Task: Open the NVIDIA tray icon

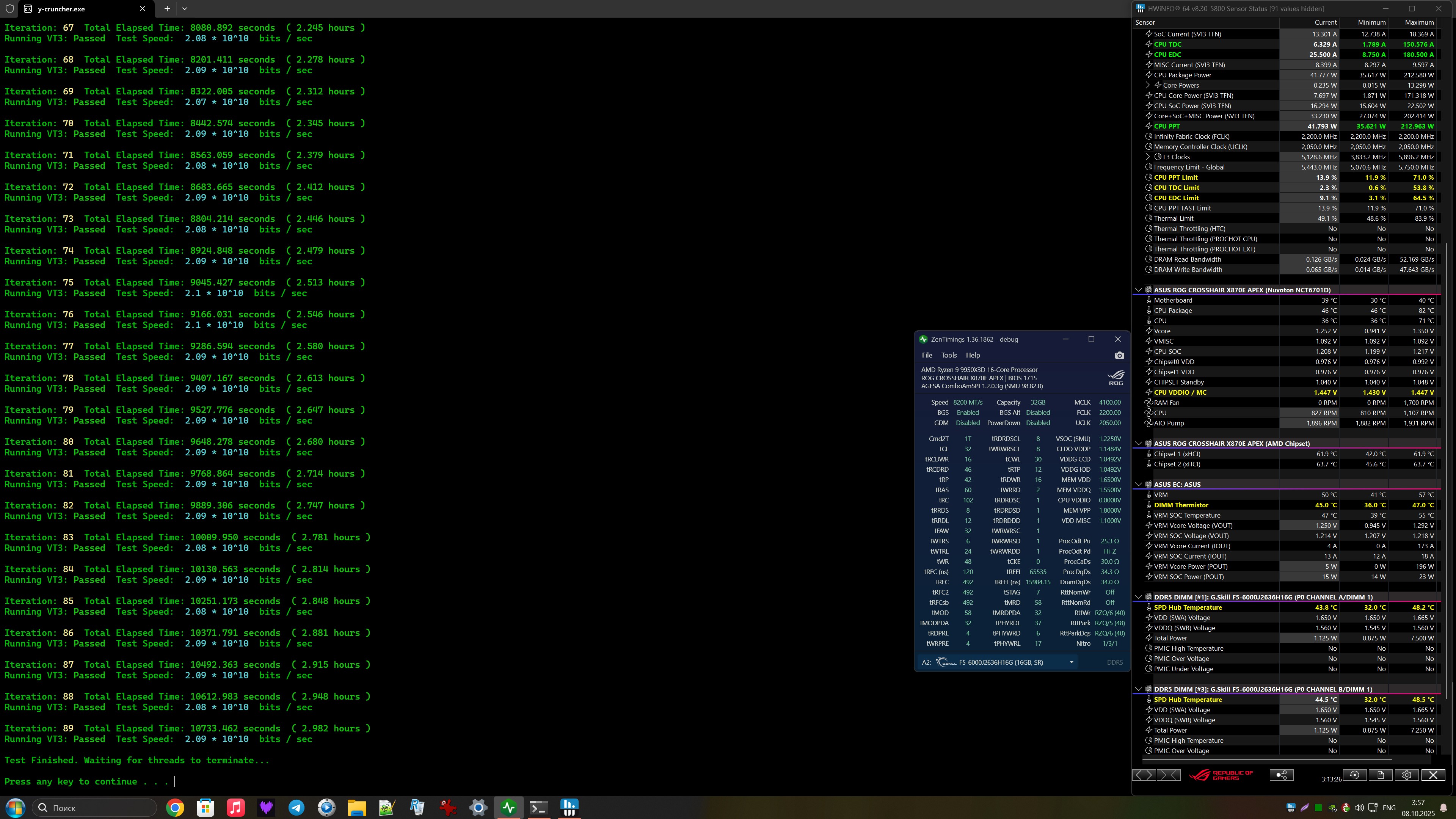Action: click(x=1332, y=808)
